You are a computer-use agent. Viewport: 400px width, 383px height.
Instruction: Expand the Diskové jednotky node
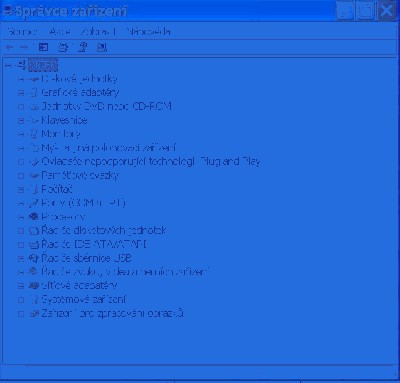[21, 79]
